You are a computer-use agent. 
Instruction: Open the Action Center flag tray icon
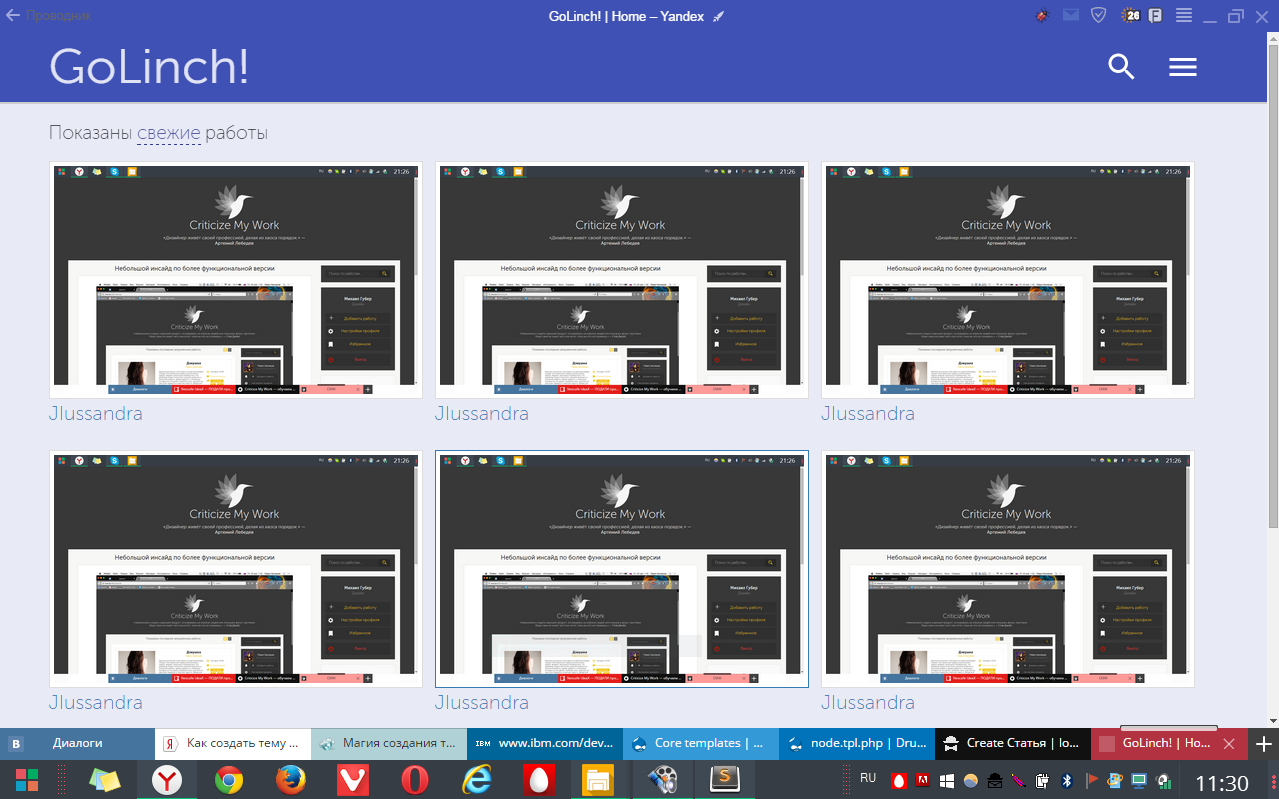(1091, 780)
